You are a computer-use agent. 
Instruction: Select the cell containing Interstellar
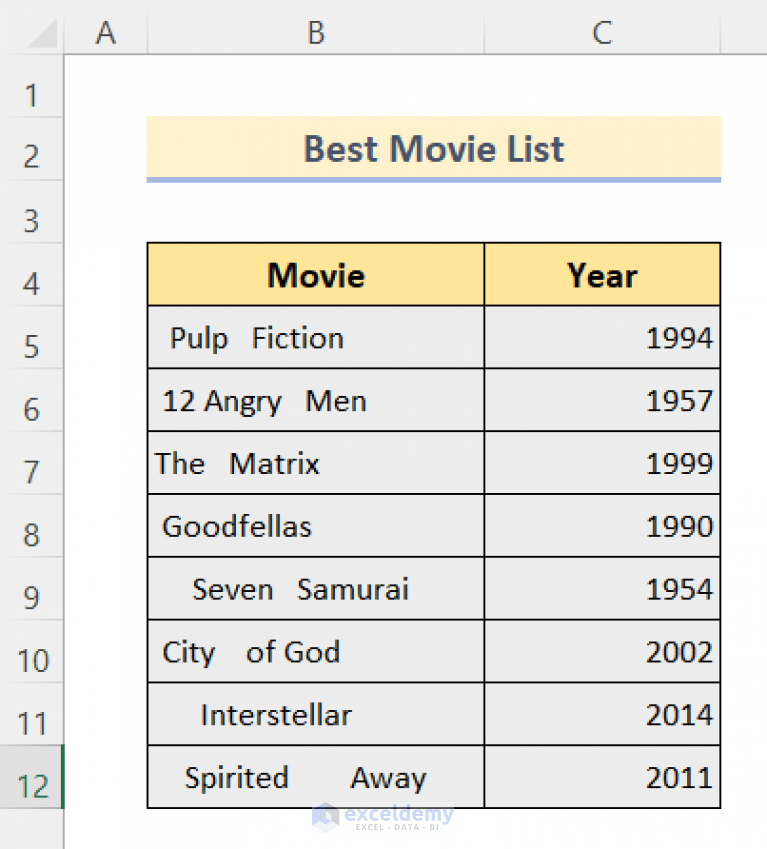(315, 714)
